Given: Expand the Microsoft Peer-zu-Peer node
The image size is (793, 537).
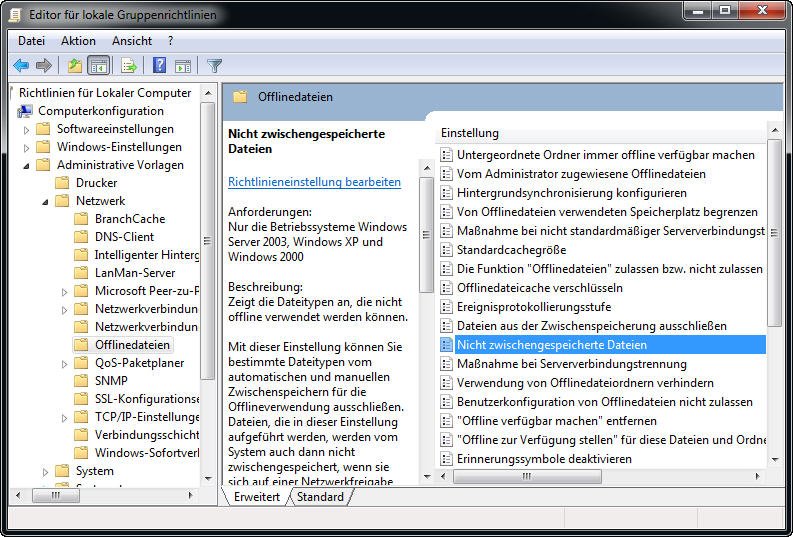Looking at the screenshot, I should 64,292.
